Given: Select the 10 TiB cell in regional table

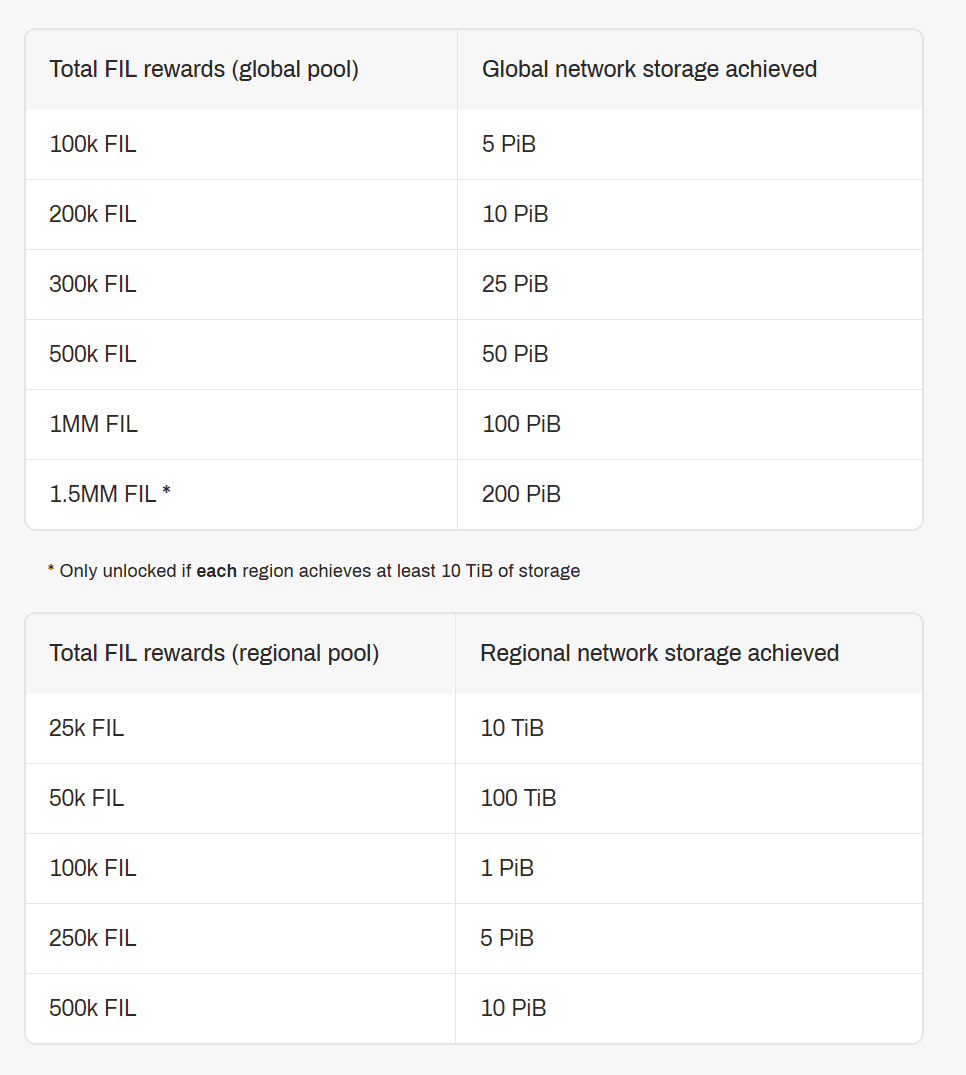Looking at the screenshot, I should click(x=512, y=728).
